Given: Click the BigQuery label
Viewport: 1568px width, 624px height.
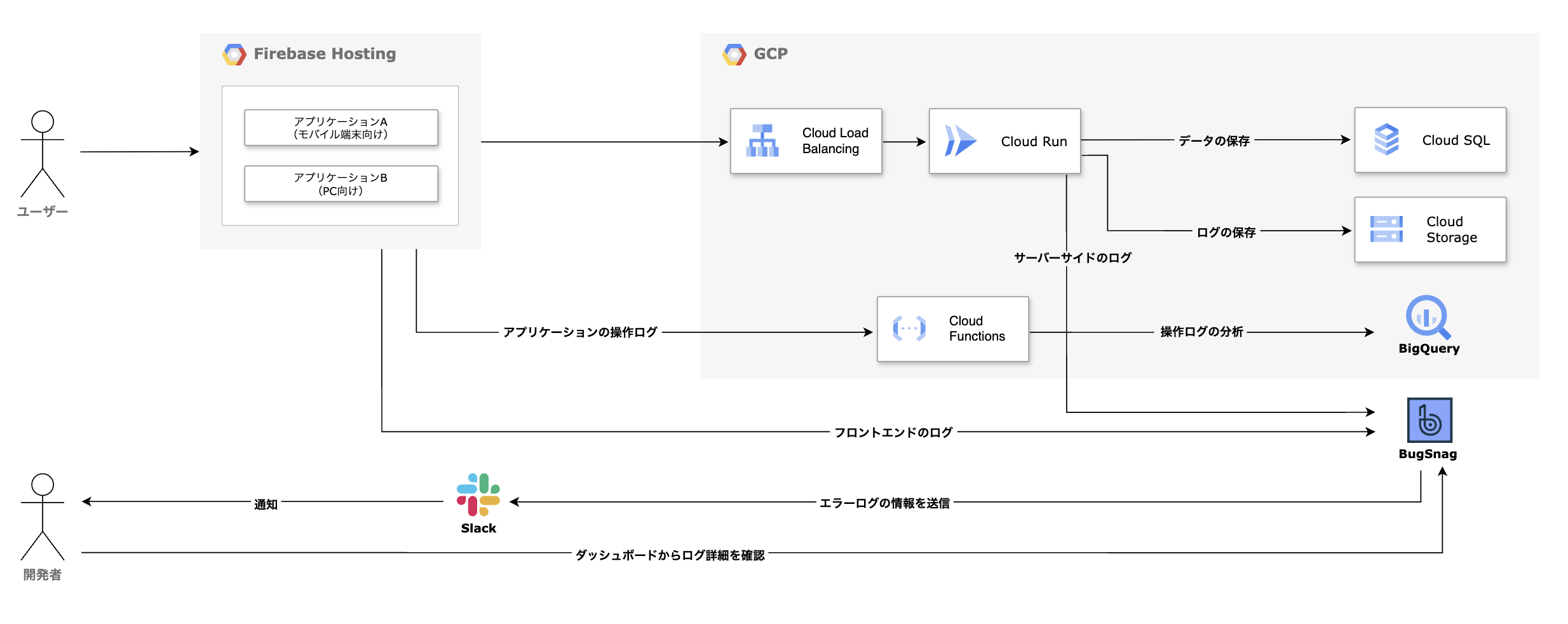Looking at the screenshot, I should pyautogui.click(x=1429, y=348).
